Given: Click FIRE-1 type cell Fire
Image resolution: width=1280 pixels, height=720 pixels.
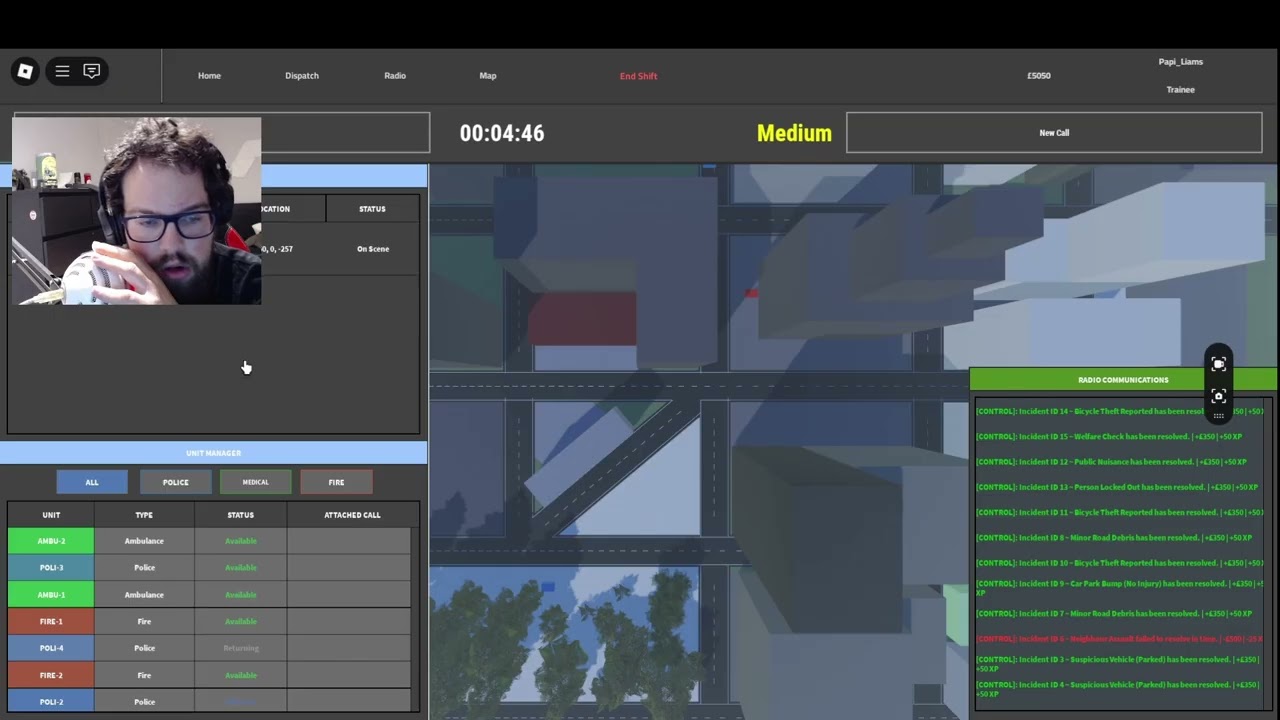Looking at the screenshot, I should [144, 622].
